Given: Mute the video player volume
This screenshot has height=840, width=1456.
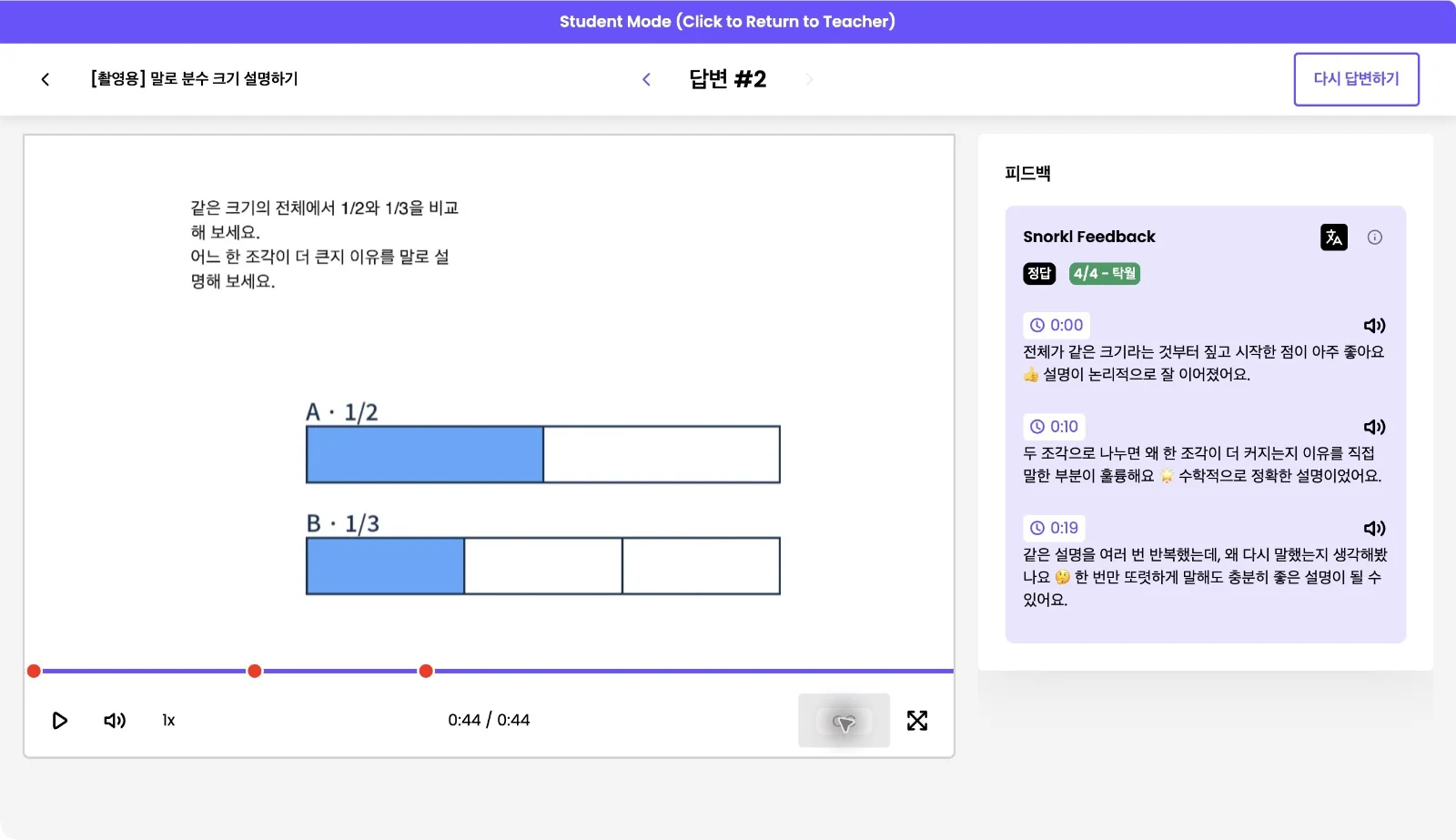Looking at the screenshot, I should pyautogui.click(x=115, y=721).
